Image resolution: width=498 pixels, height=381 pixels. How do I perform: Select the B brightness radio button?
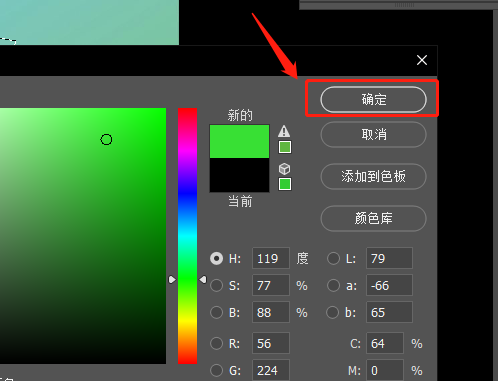point(216,312)
